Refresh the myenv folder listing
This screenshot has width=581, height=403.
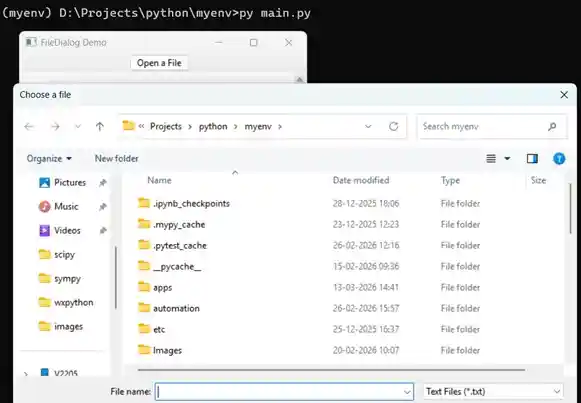(x=394, y=127)
